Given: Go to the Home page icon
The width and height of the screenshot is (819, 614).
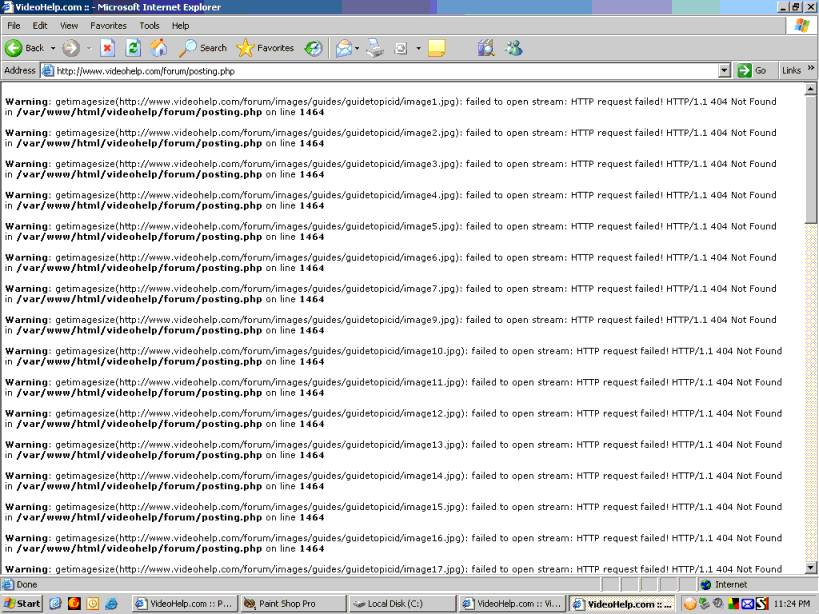Looking at the screenshot, I should 159,49.
